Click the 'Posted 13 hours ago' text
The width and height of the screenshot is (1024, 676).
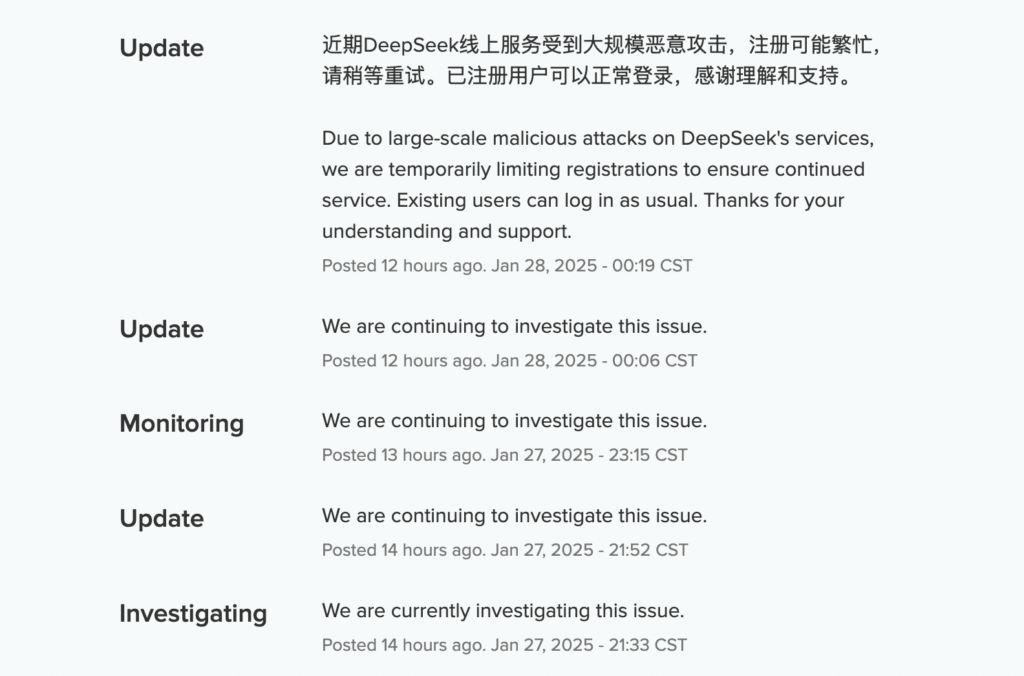pyautogui.click(x=402, y=455)
